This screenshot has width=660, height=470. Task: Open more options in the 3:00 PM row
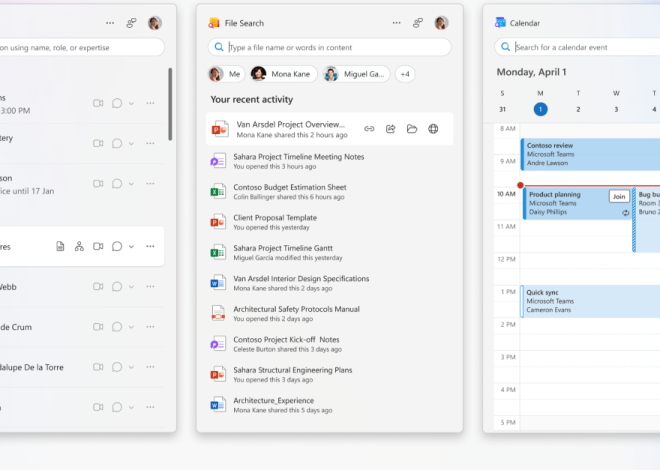(150, 103)
